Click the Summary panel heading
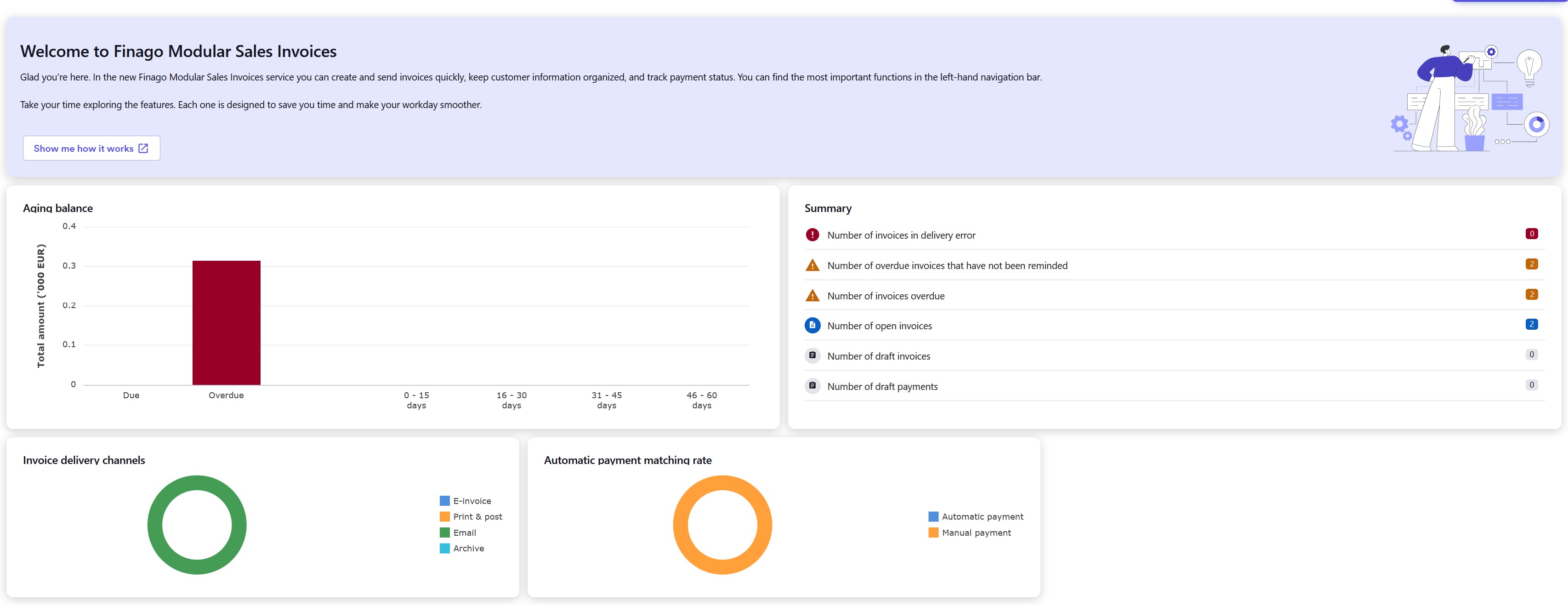1568x607 pixels. coord(828,208)
